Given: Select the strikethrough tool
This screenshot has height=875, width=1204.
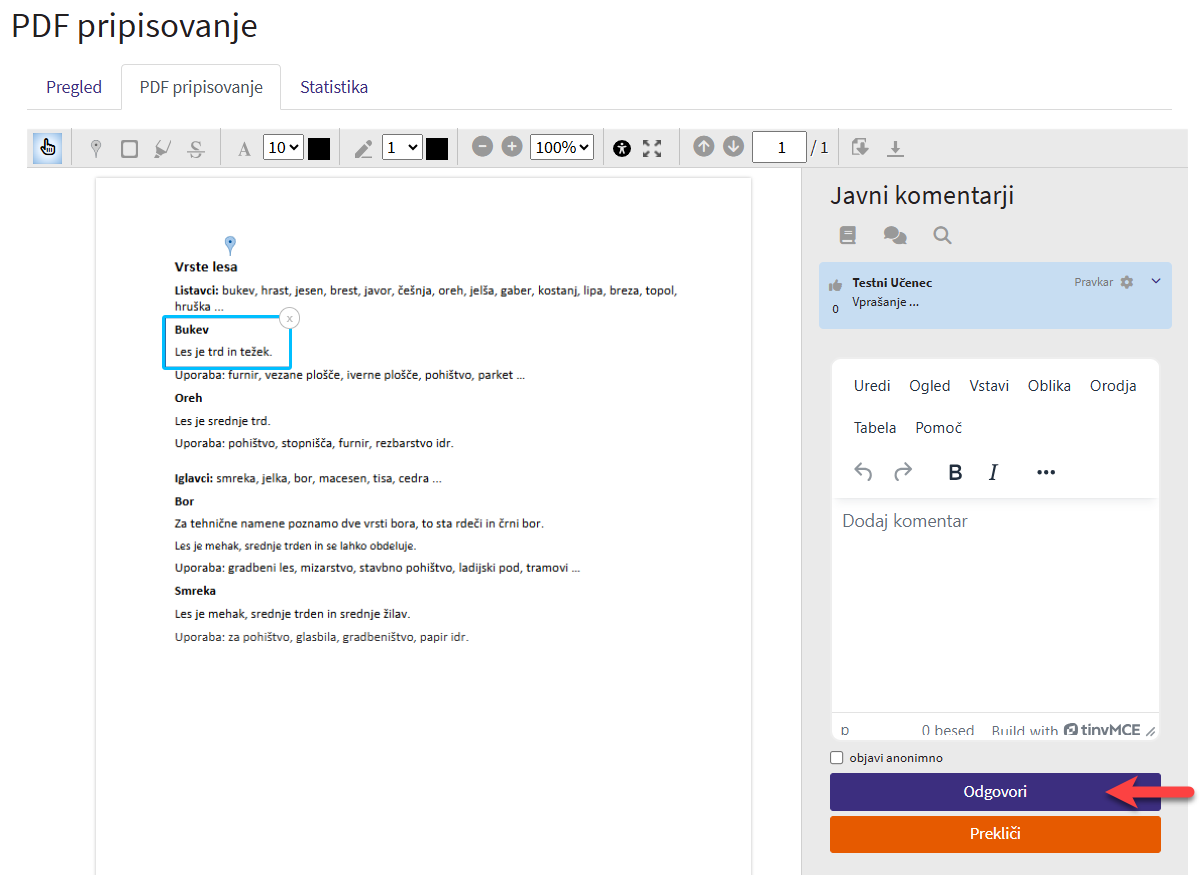Looking at the screenshot, I should pyautogui.click(x=196, y=148).
